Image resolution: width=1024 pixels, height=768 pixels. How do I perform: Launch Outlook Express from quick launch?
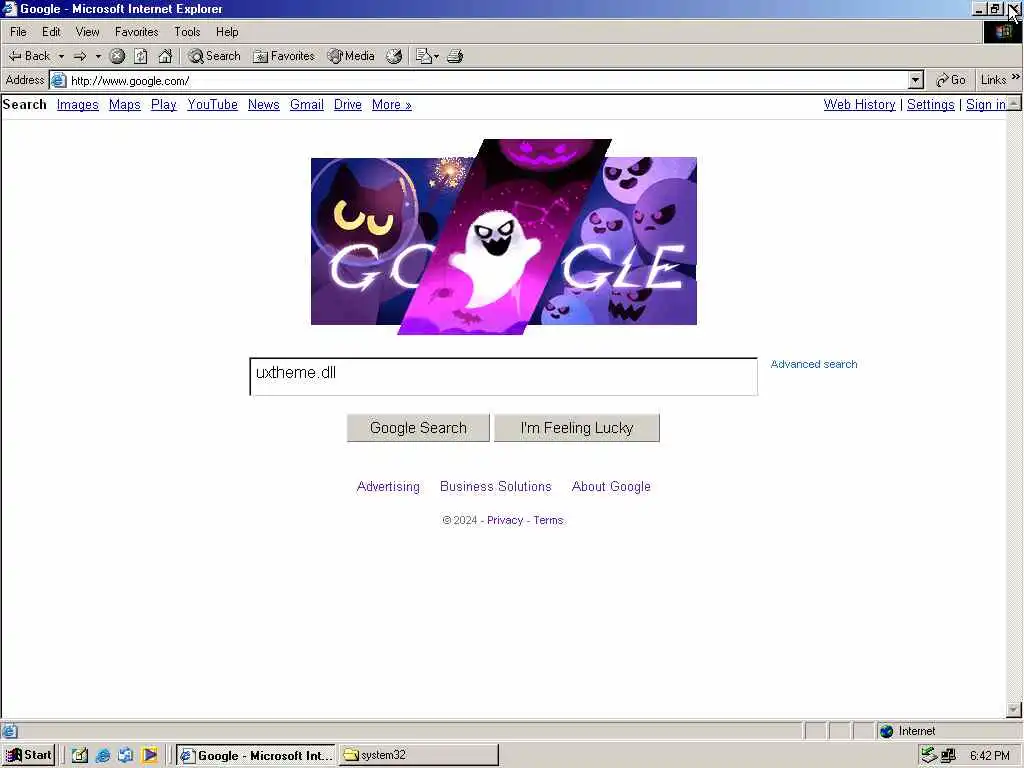[x=125, y=756]
